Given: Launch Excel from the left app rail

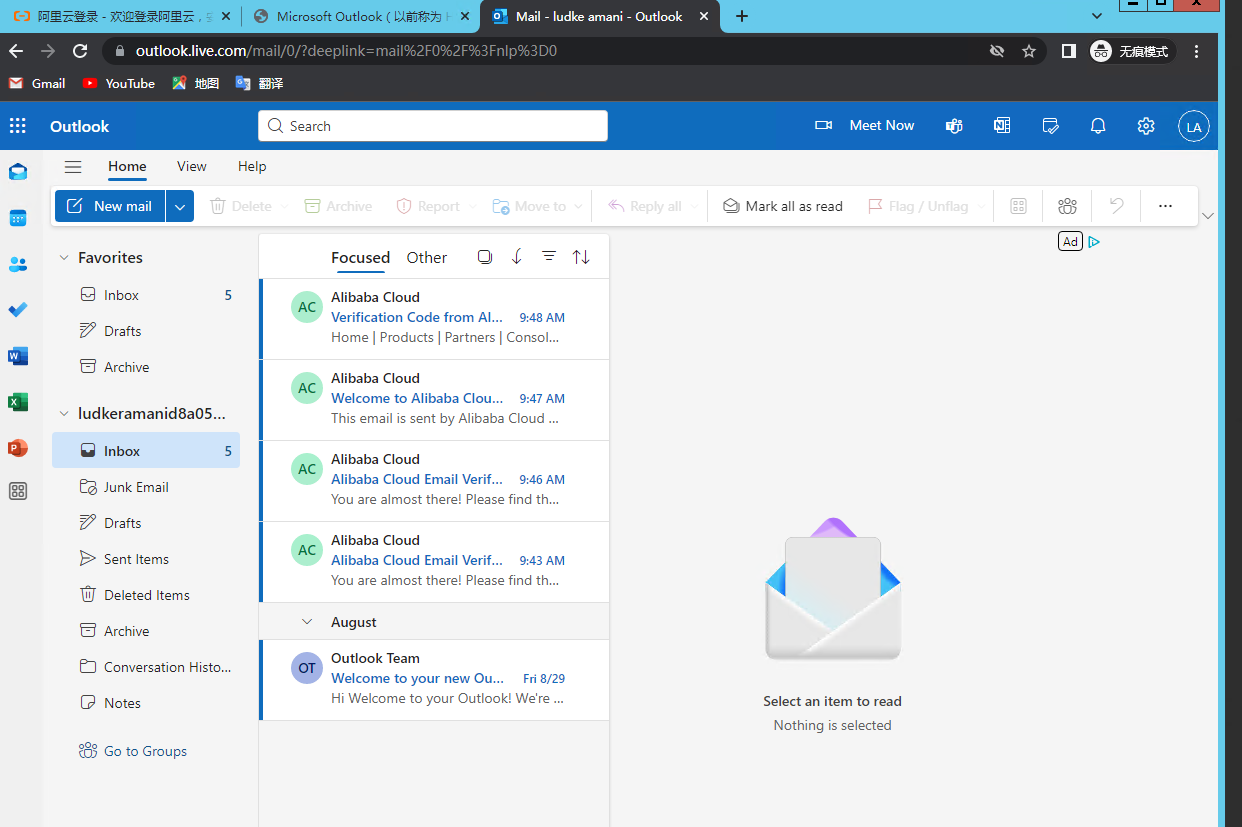Looking at the screenshot, I should click(18, 402).
